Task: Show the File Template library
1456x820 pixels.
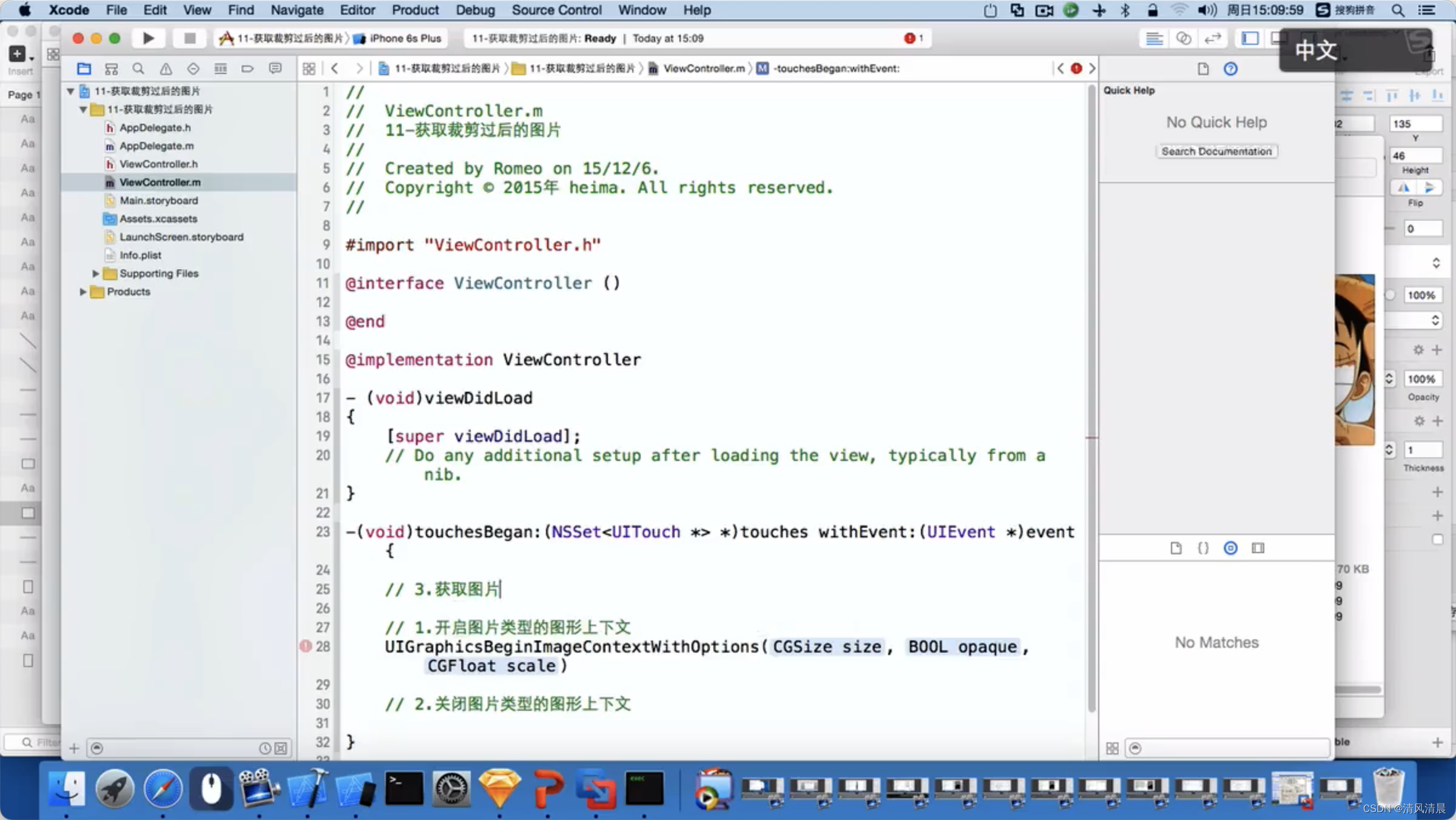Action: (x=1176, y=548)
